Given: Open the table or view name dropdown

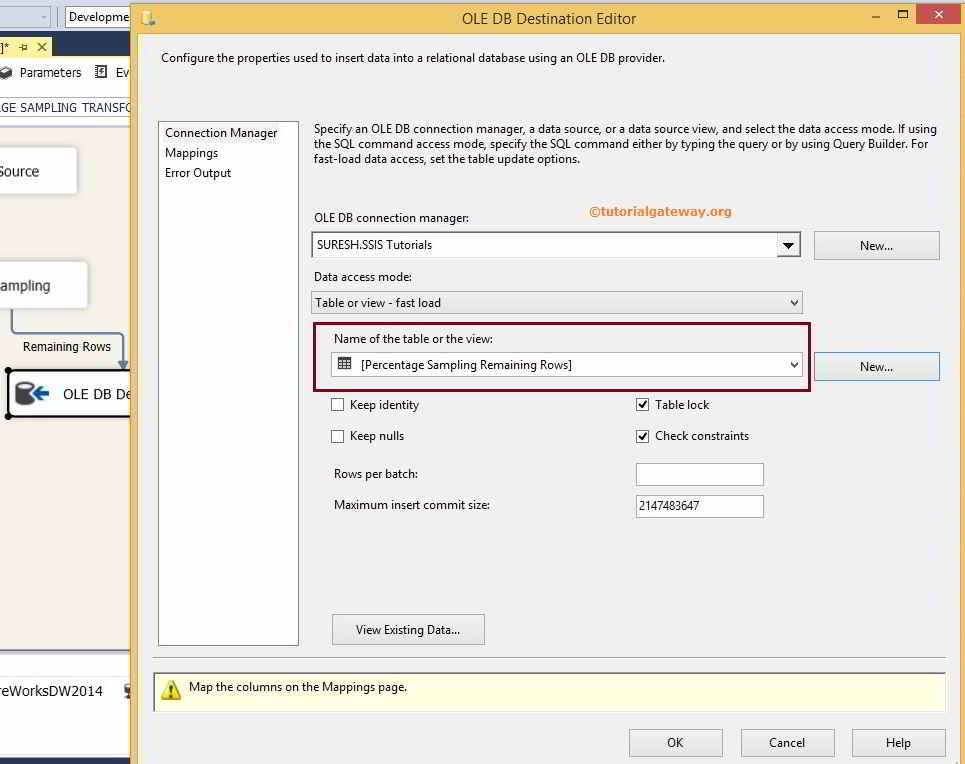Looking at the screenshot, I should tap(795, 365).
